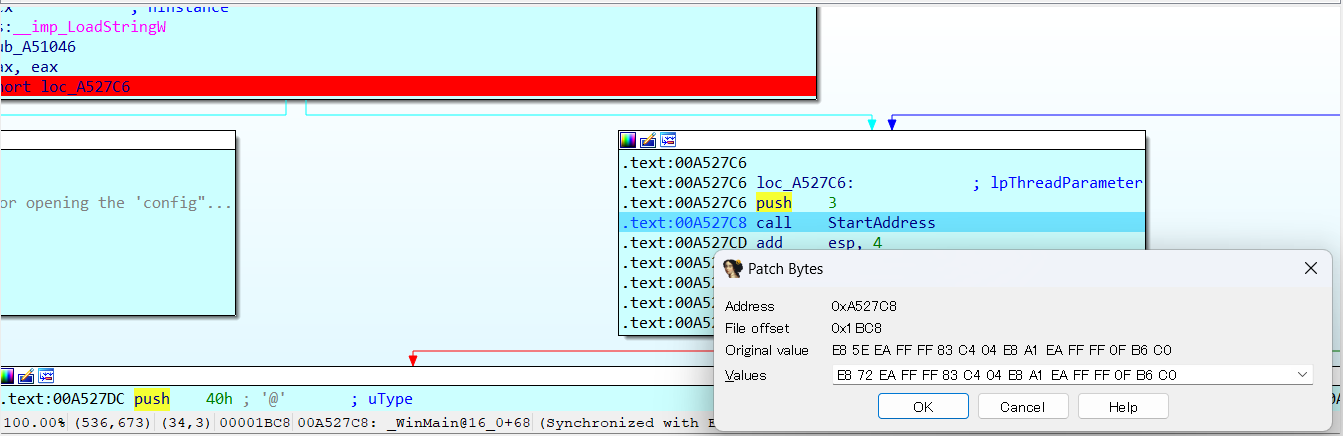Cancel the Patch Bytes dialog
Image resolution: width=1343 pixels, height=436 pixels.
point(1022,406)
